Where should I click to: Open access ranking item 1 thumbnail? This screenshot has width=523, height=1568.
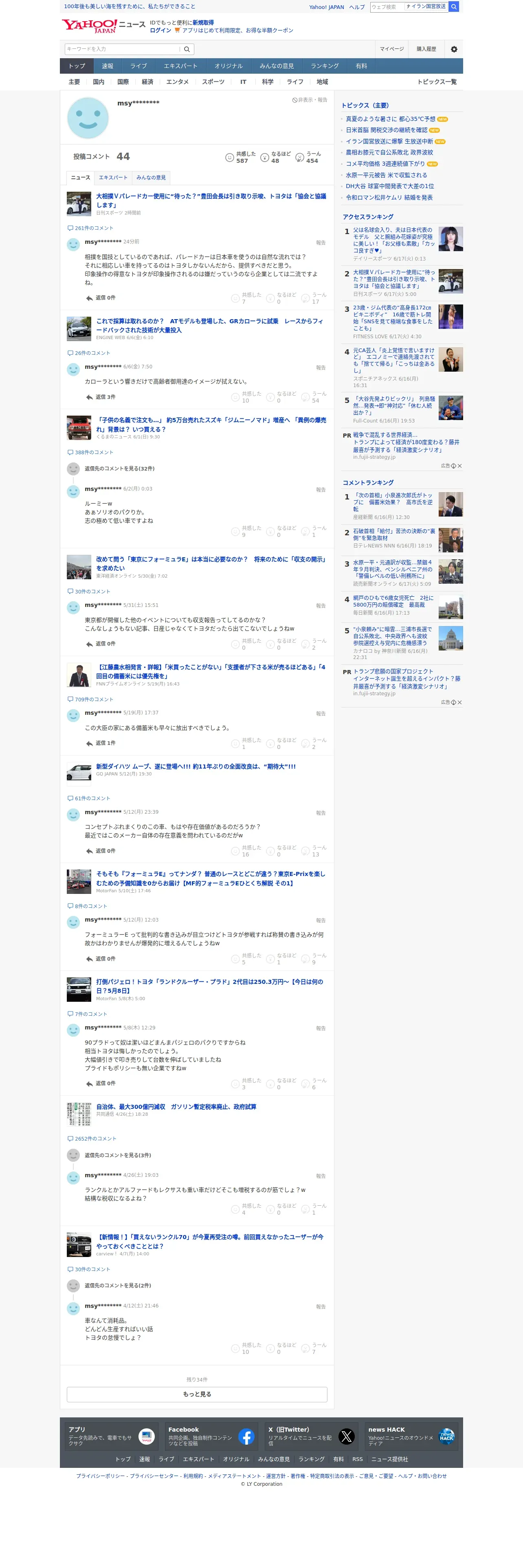(x=450, y=239)
